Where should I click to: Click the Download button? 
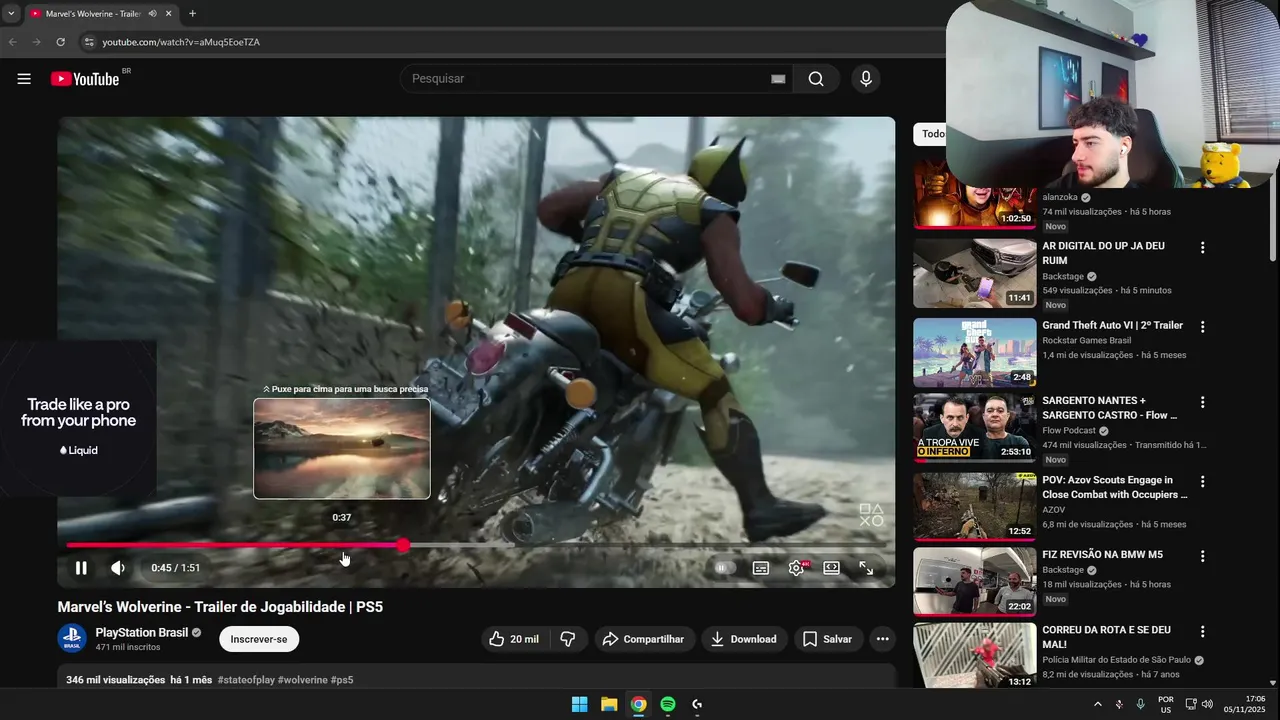tap(744, 639)
